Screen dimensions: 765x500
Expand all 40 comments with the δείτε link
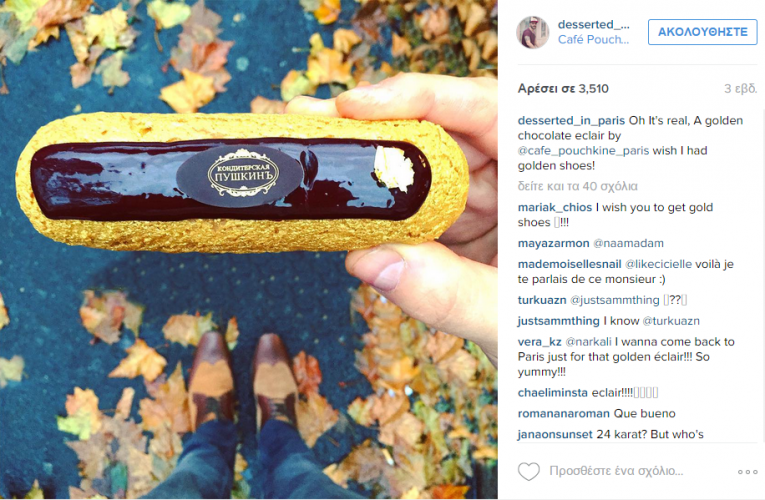click(x=577, y=186)
